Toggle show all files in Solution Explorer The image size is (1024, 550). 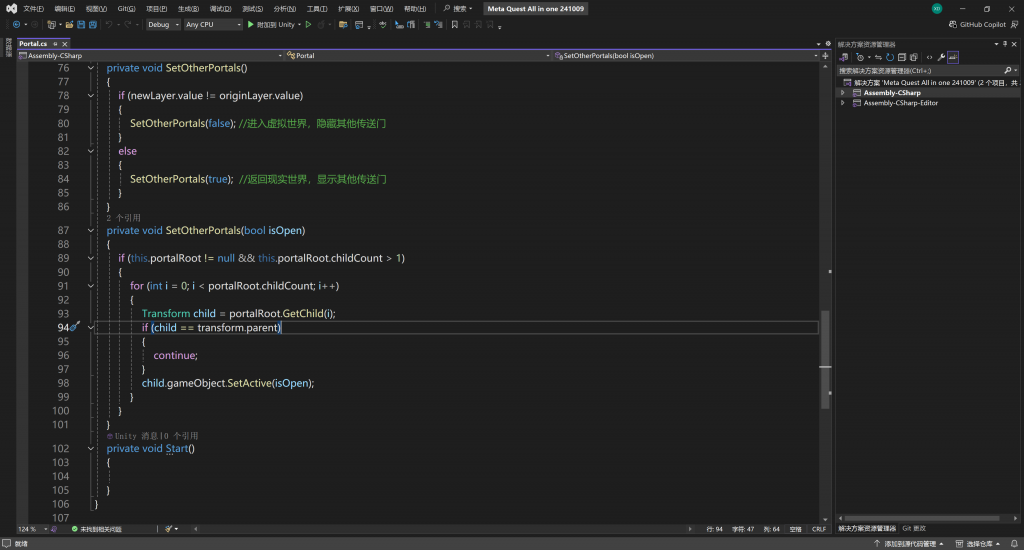coord(914,57)
